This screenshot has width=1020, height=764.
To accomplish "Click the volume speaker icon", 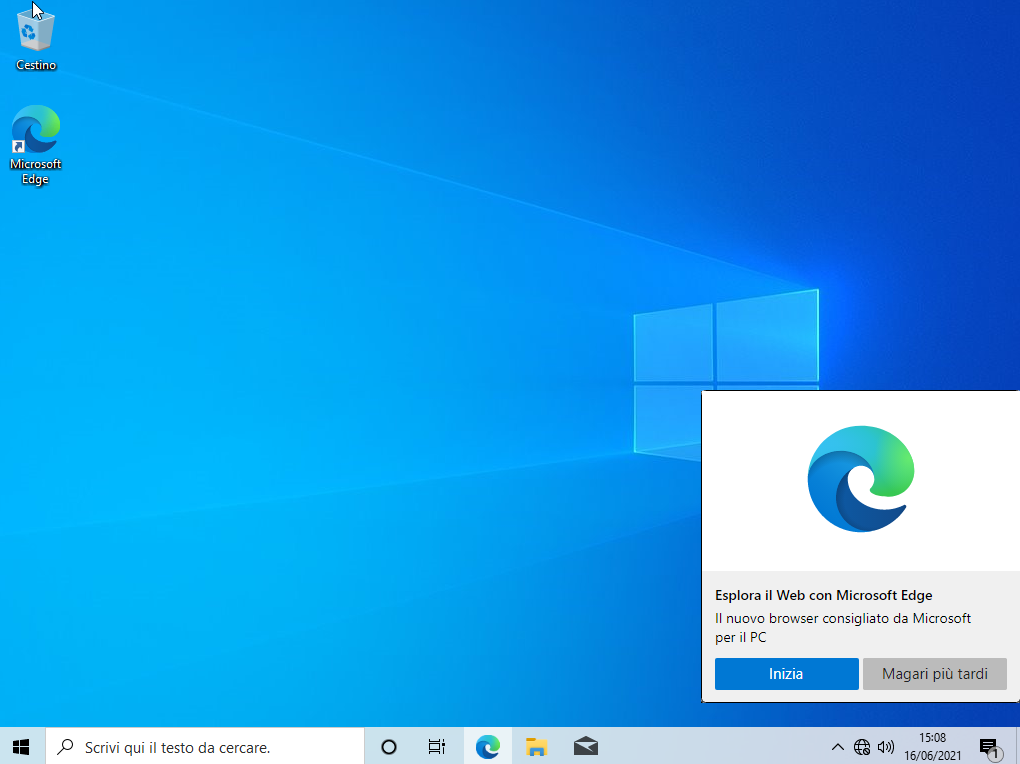I will tap(885, 747).
